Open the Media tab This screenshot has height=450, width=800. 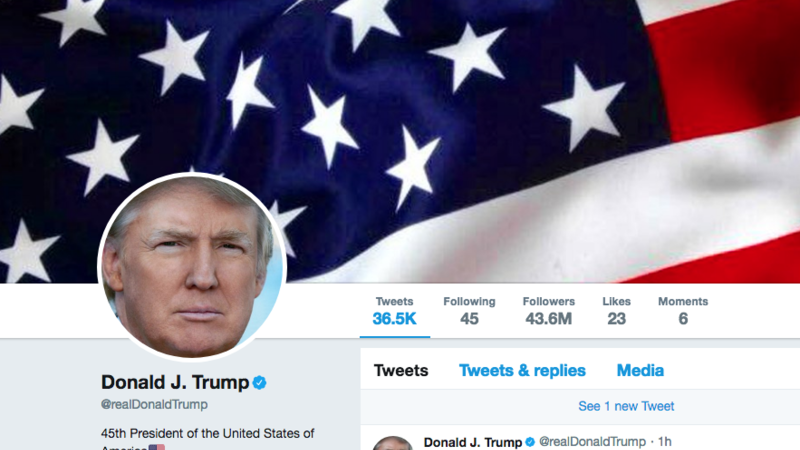point(640,370)
